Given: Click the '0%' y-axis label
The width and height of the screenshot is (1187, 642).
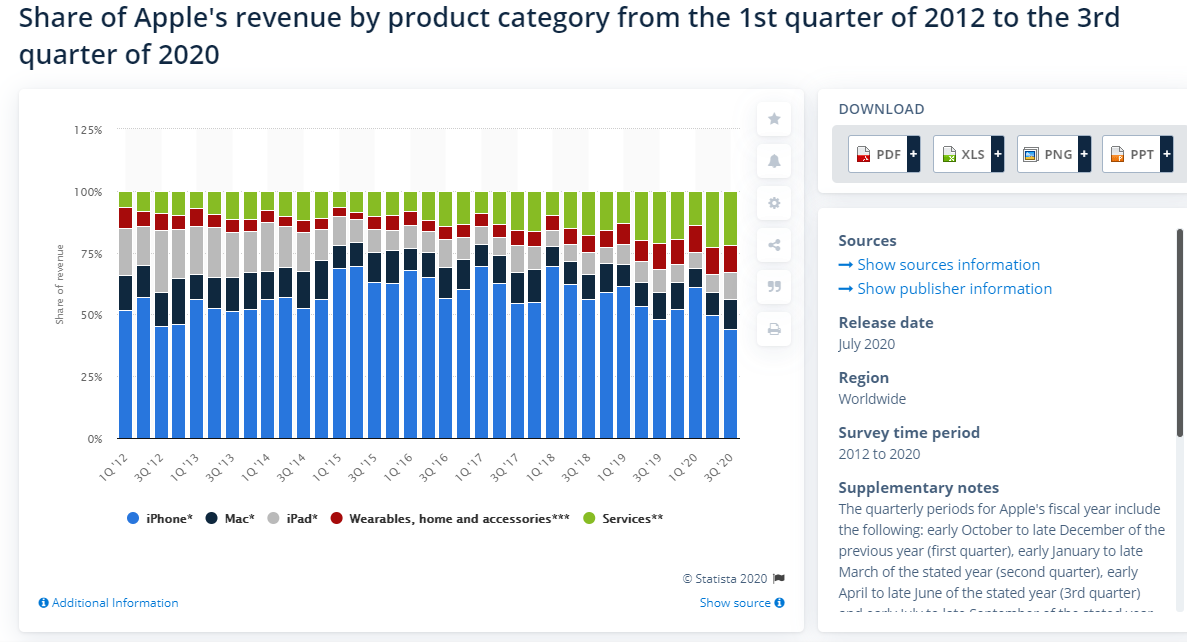Looking at the screenshot, I should click(95, 439).
